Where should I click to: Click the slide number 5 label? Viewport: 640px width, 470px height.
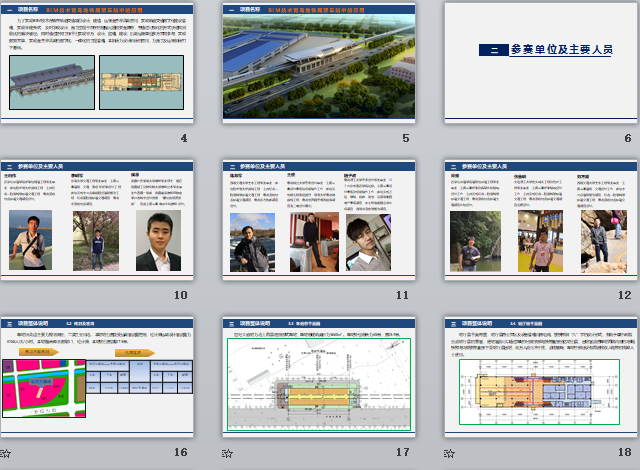click(406, 138)
